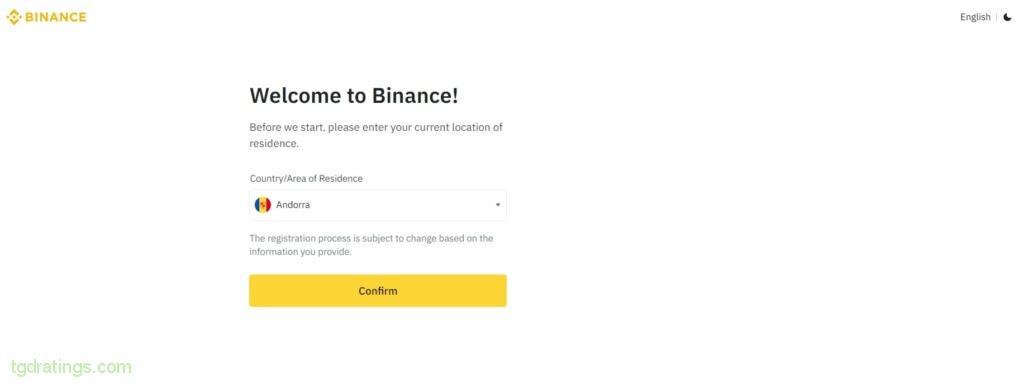Click the BINANCE wordmark text

click(x=56, y=17)
